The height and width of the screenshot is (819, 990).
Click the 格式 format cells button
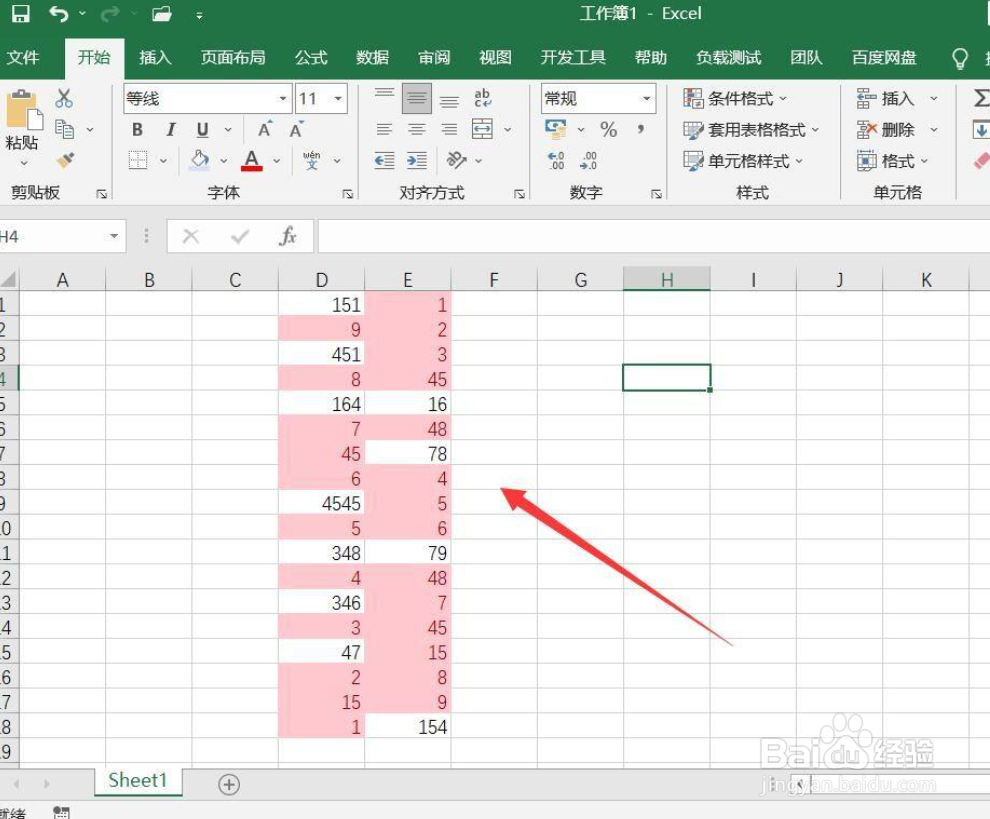[x=892, y=160]
